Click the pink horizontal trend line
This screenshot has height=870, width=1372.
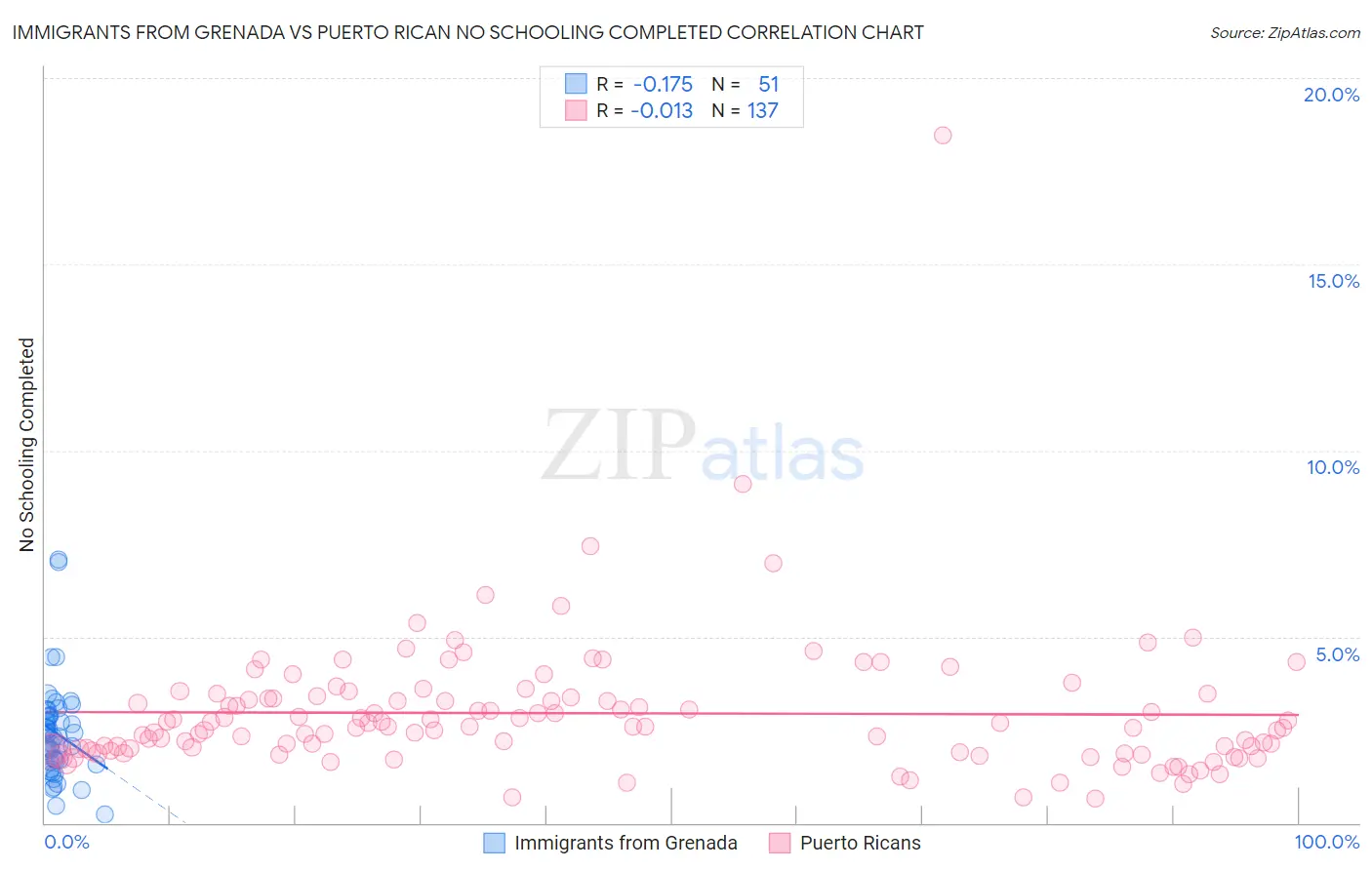click(671, 714)
